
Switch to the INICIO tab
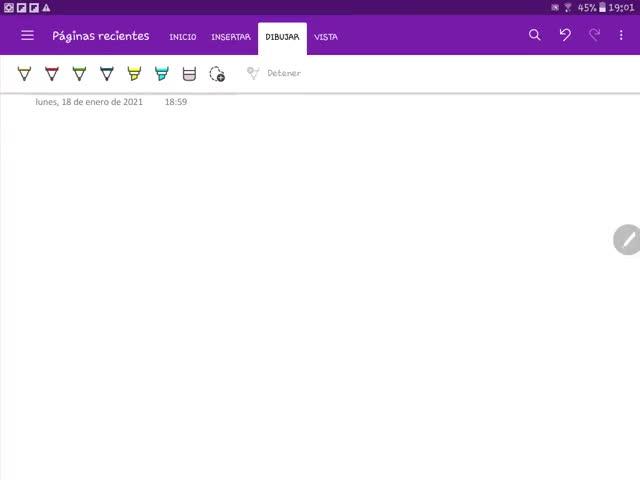[183, 37]
